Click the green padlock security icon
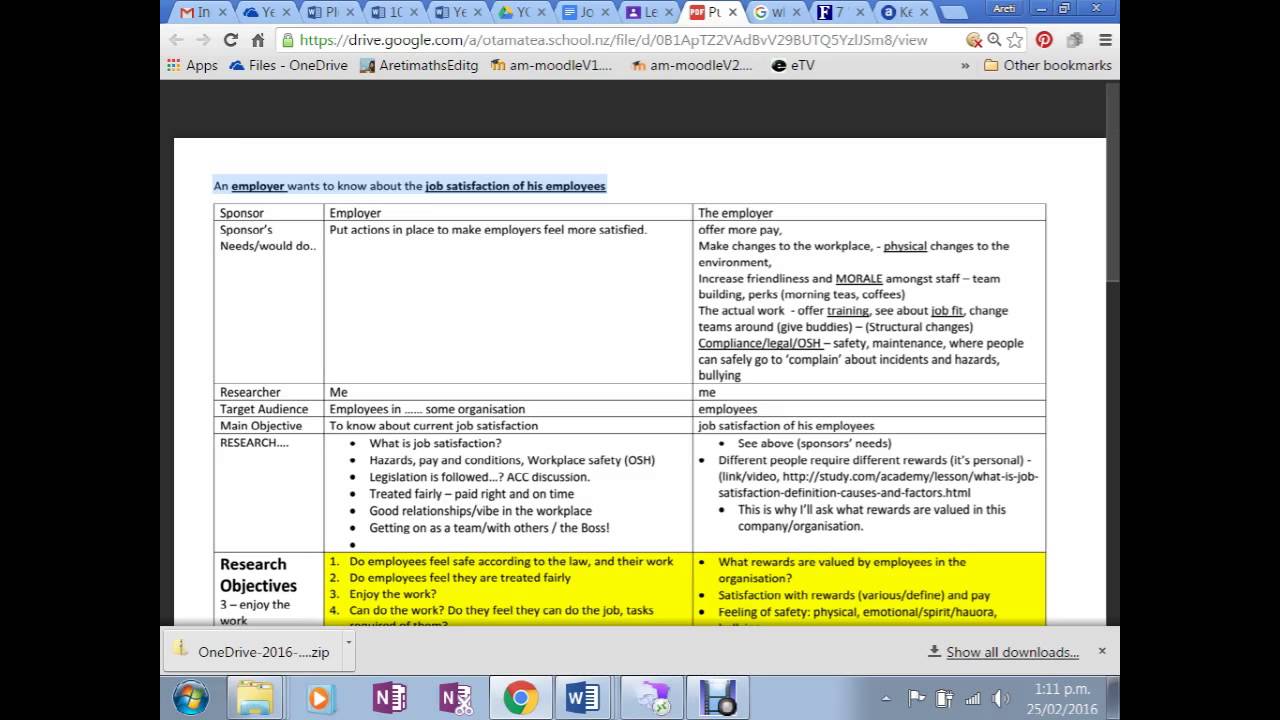The image size is (1280, 720). [x=288, y=40]
